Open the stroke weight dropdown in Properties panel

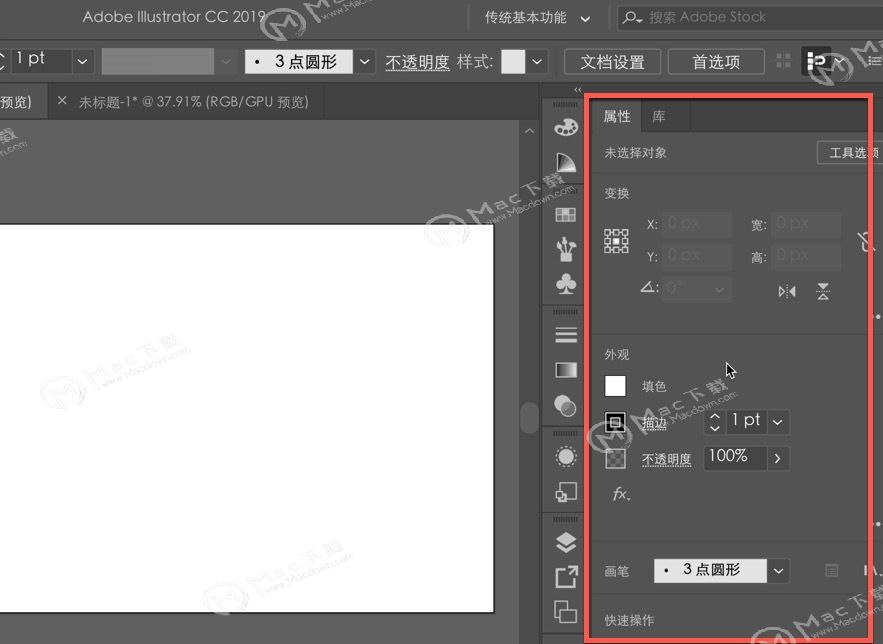point(778,422)
